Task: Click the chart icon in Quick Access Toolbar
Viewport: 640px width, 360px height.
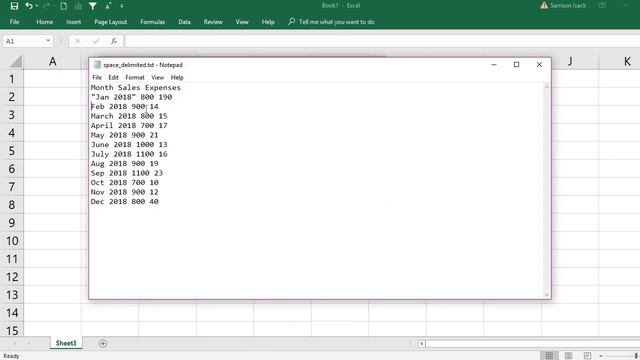Action: (78, 6)
